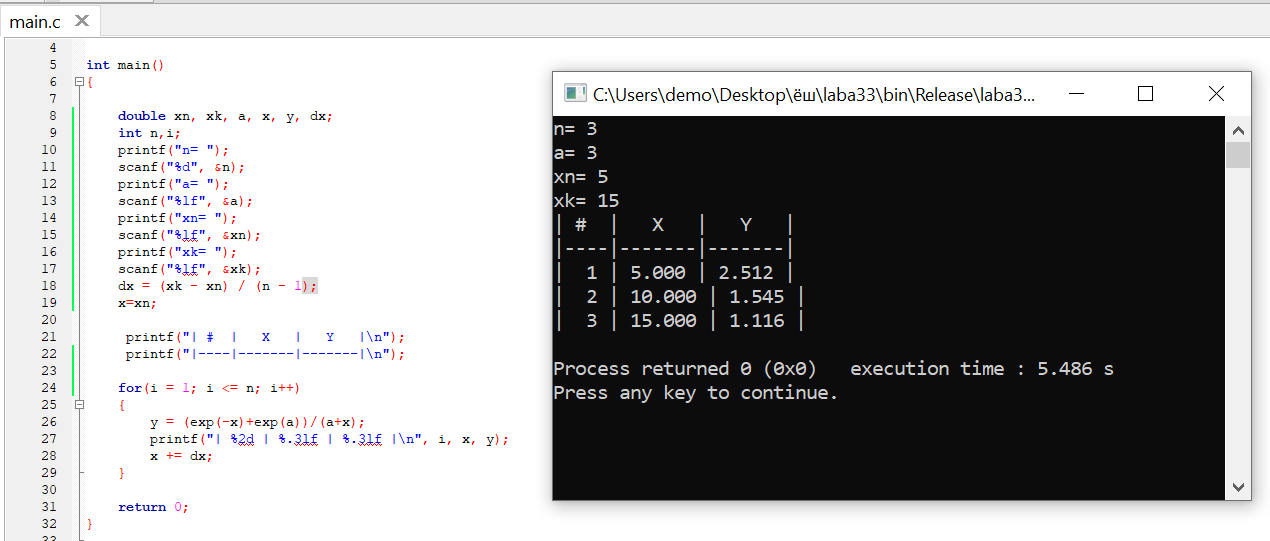Collapse the main function fold marker at line 6
This screenshot has height=541, width=1270.
click(79, 82)
